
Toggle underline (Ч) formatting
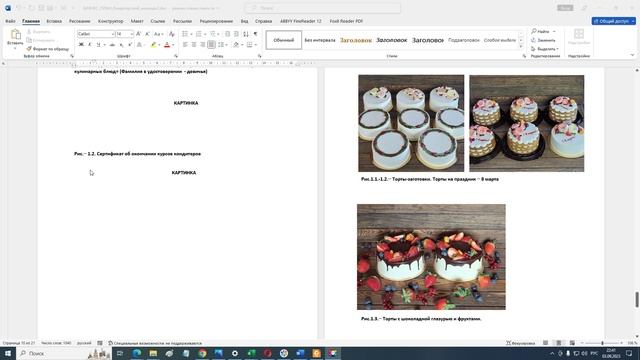click(x=98, y=45)
